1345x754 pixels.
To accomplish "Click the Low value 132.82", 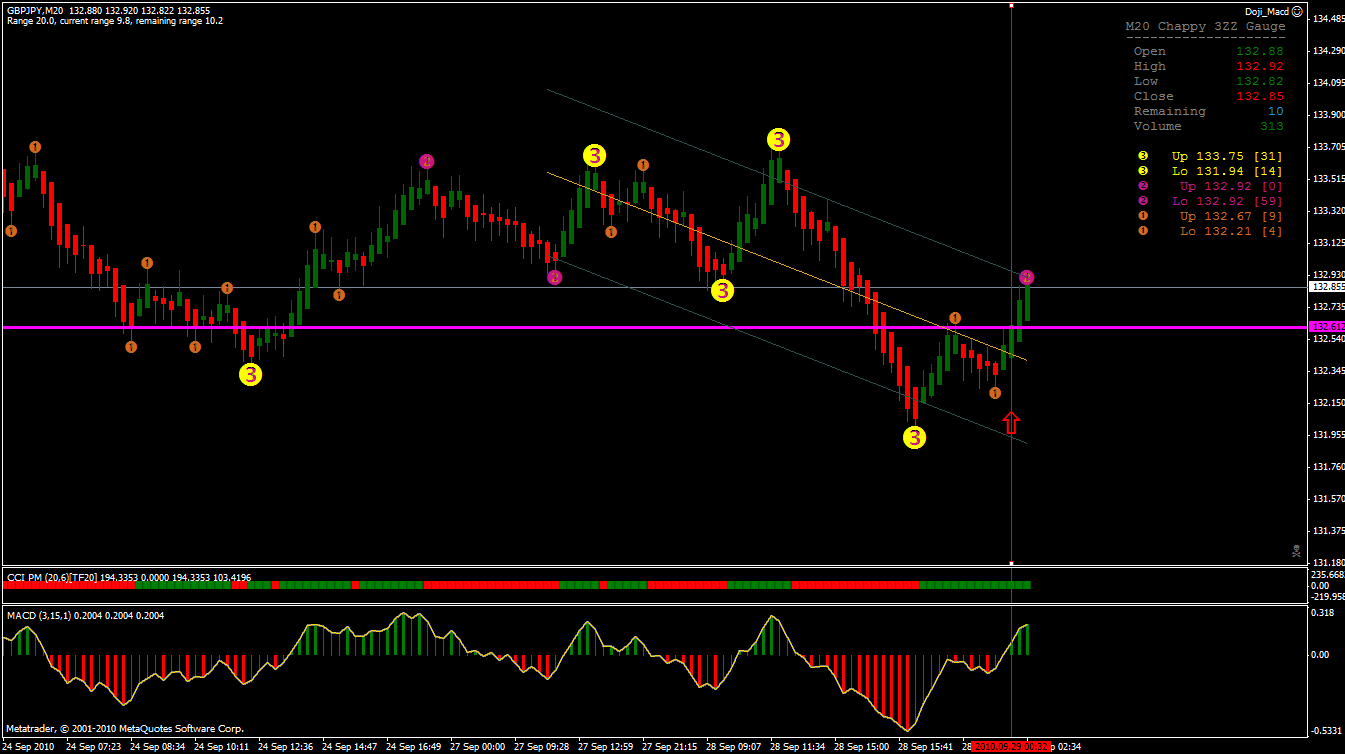I will [x=1259, y=81].
